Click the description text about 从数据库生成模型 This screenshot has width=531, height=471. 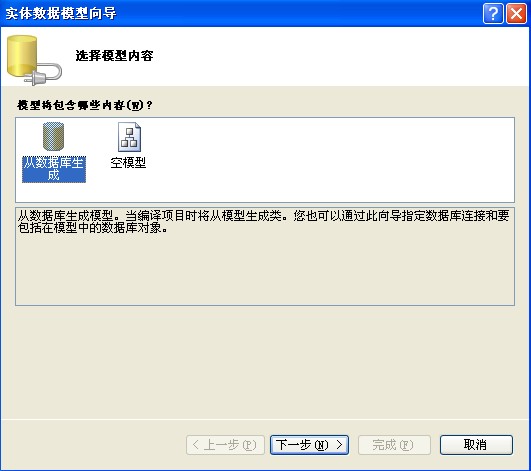(263, 221)
